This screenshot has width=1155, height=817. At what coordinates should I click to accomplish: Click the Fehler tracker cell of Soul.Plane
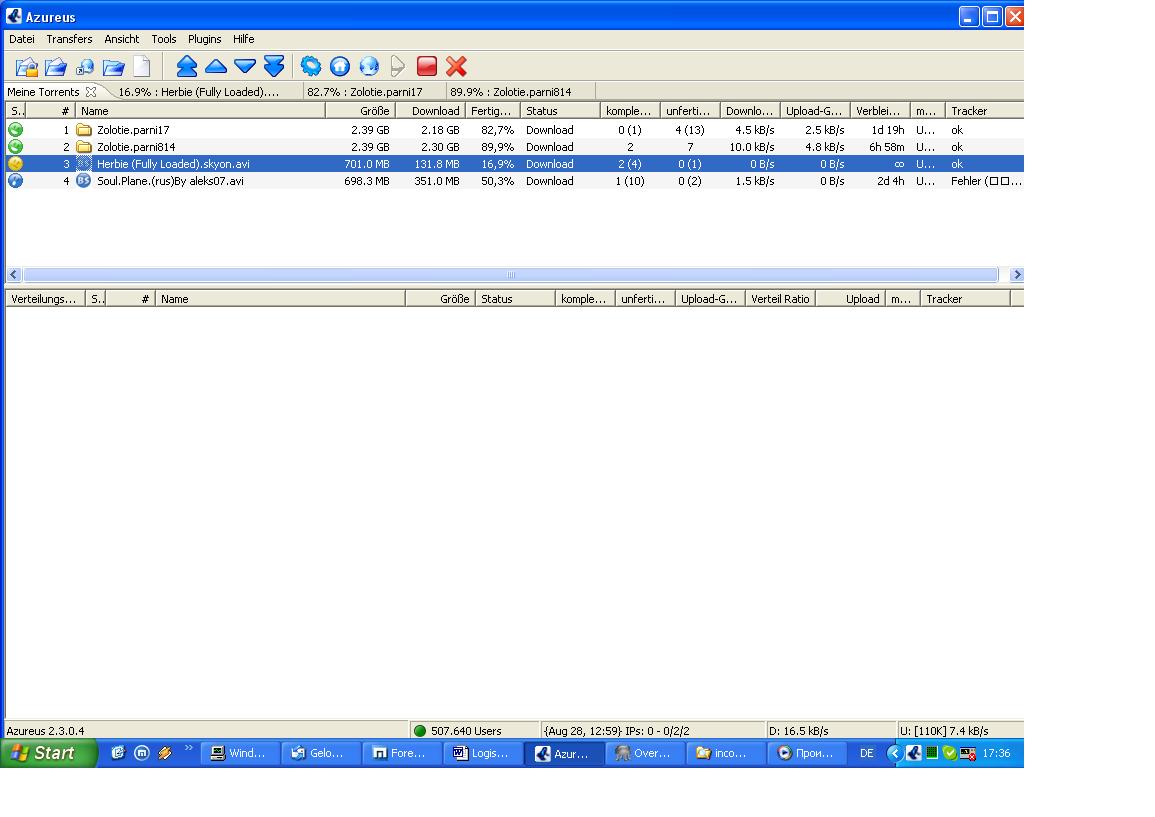[986, 180]
